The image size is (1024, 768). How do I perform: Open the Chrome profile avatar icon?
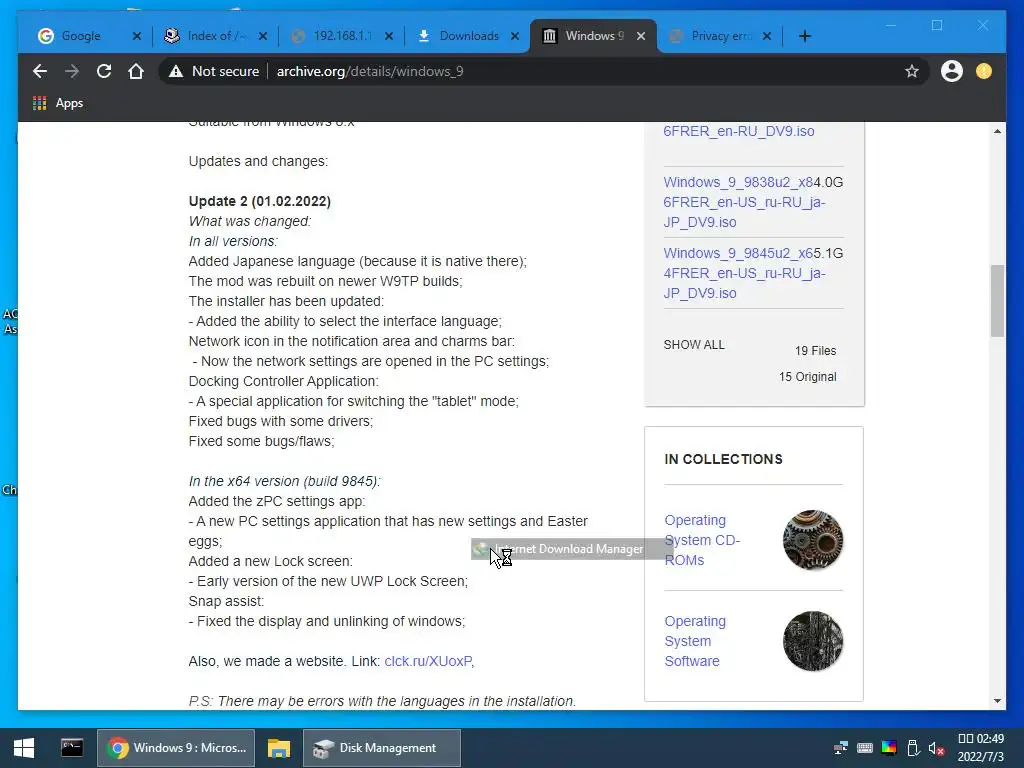coord(952,71)
